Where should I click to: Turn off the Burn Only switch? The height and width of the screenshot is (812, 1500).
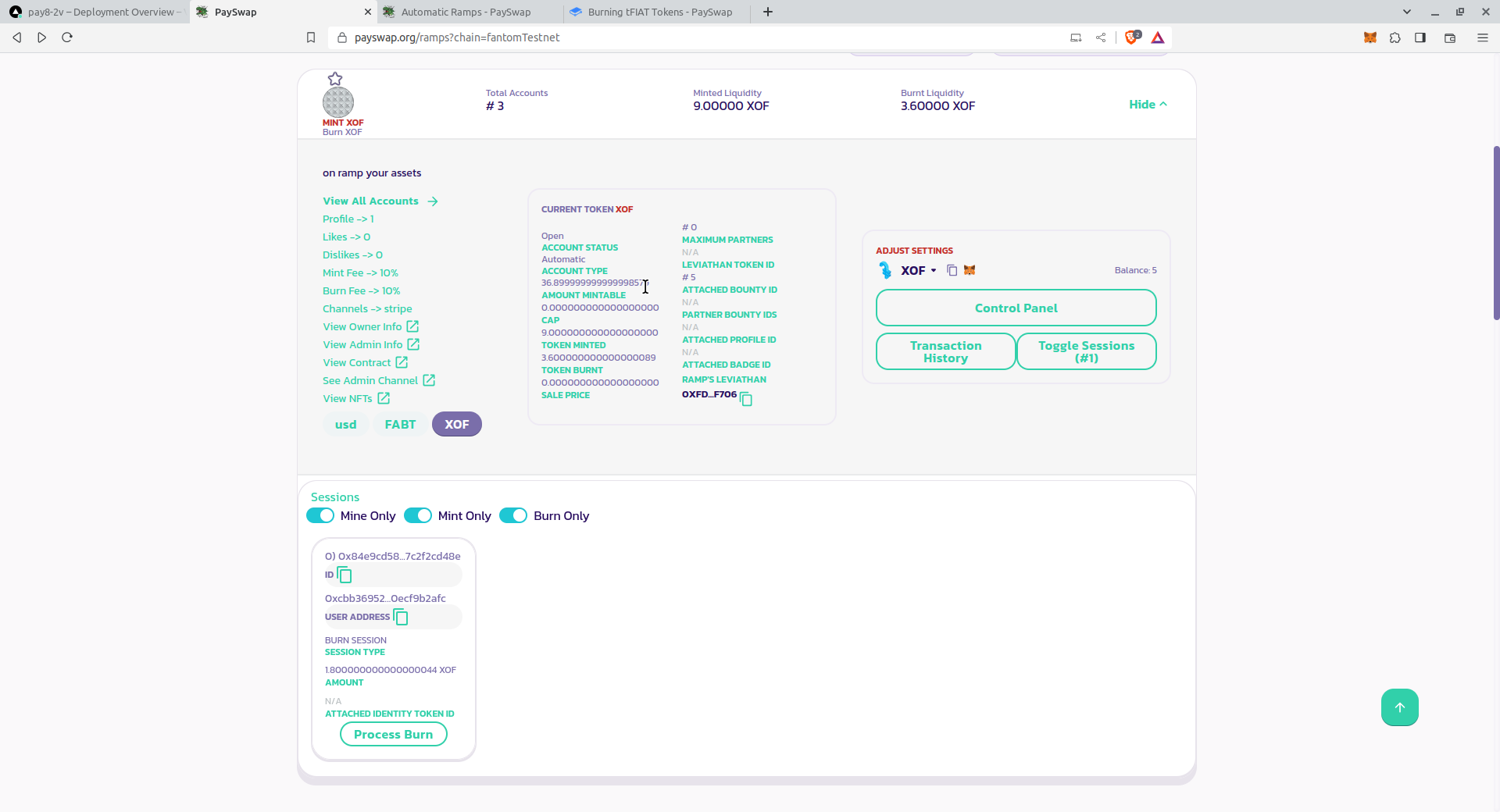click(513, 516)
